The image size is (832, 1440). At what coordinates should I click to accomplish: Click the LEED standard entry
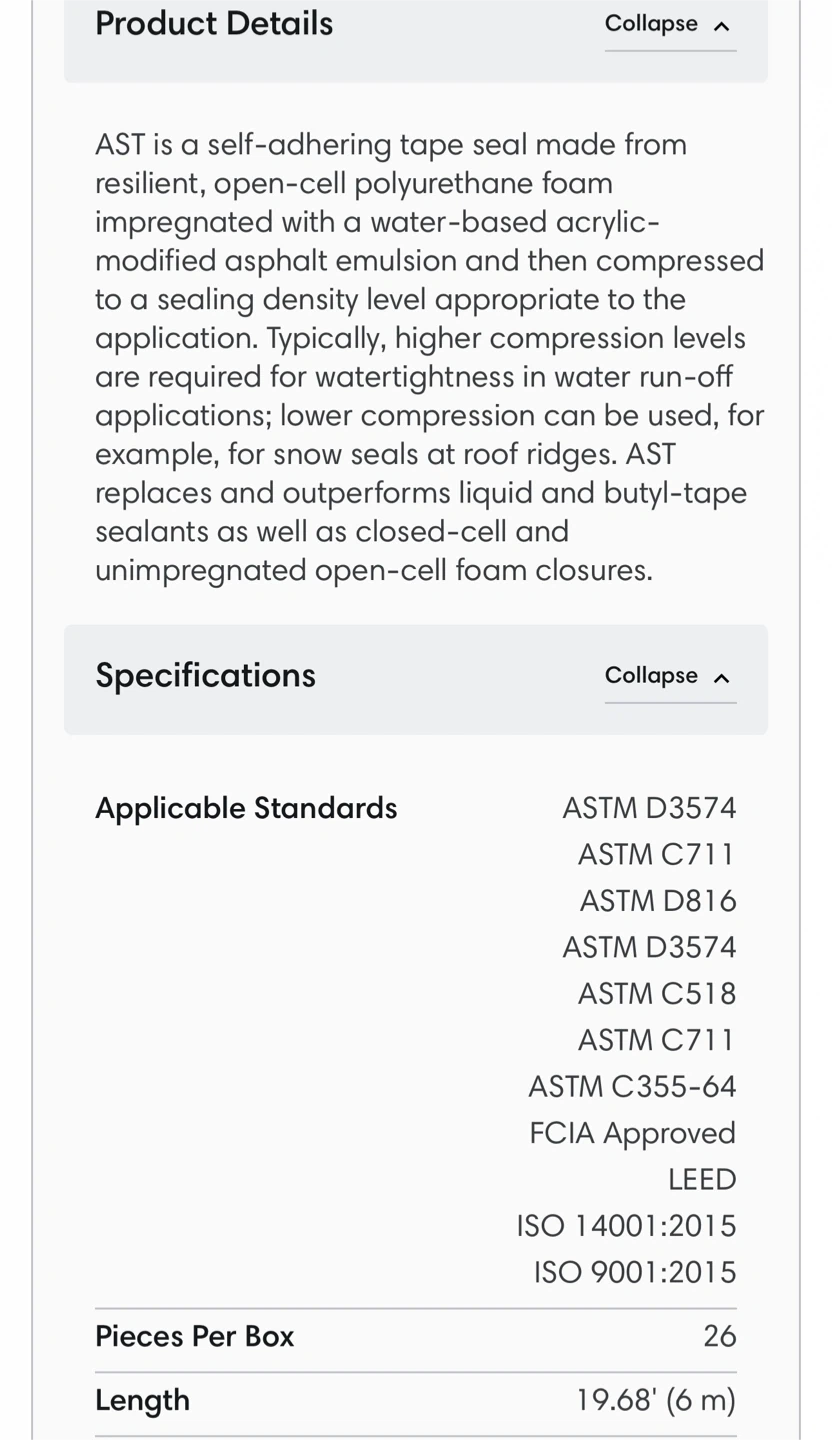pyautogui.click(x=702, y=1180)
